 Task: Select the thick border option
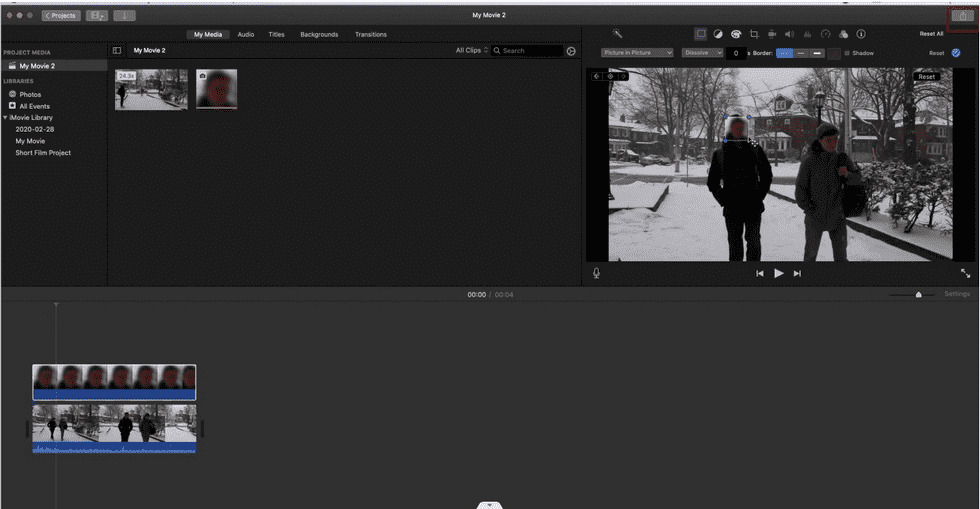coord(817,53)
